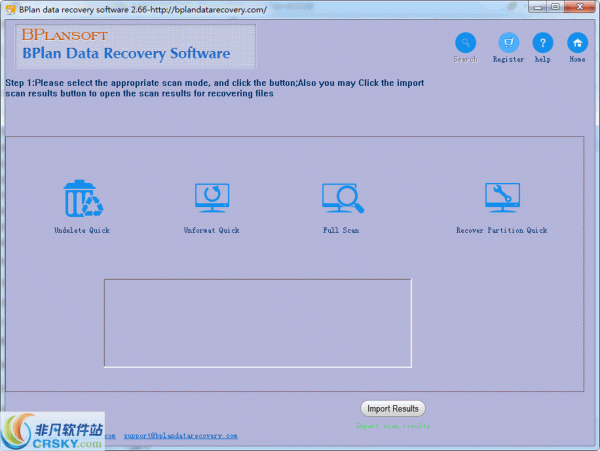Screen dimensions: 600x451
Task: Minimize the BPlan window
Action: point(538,7)
